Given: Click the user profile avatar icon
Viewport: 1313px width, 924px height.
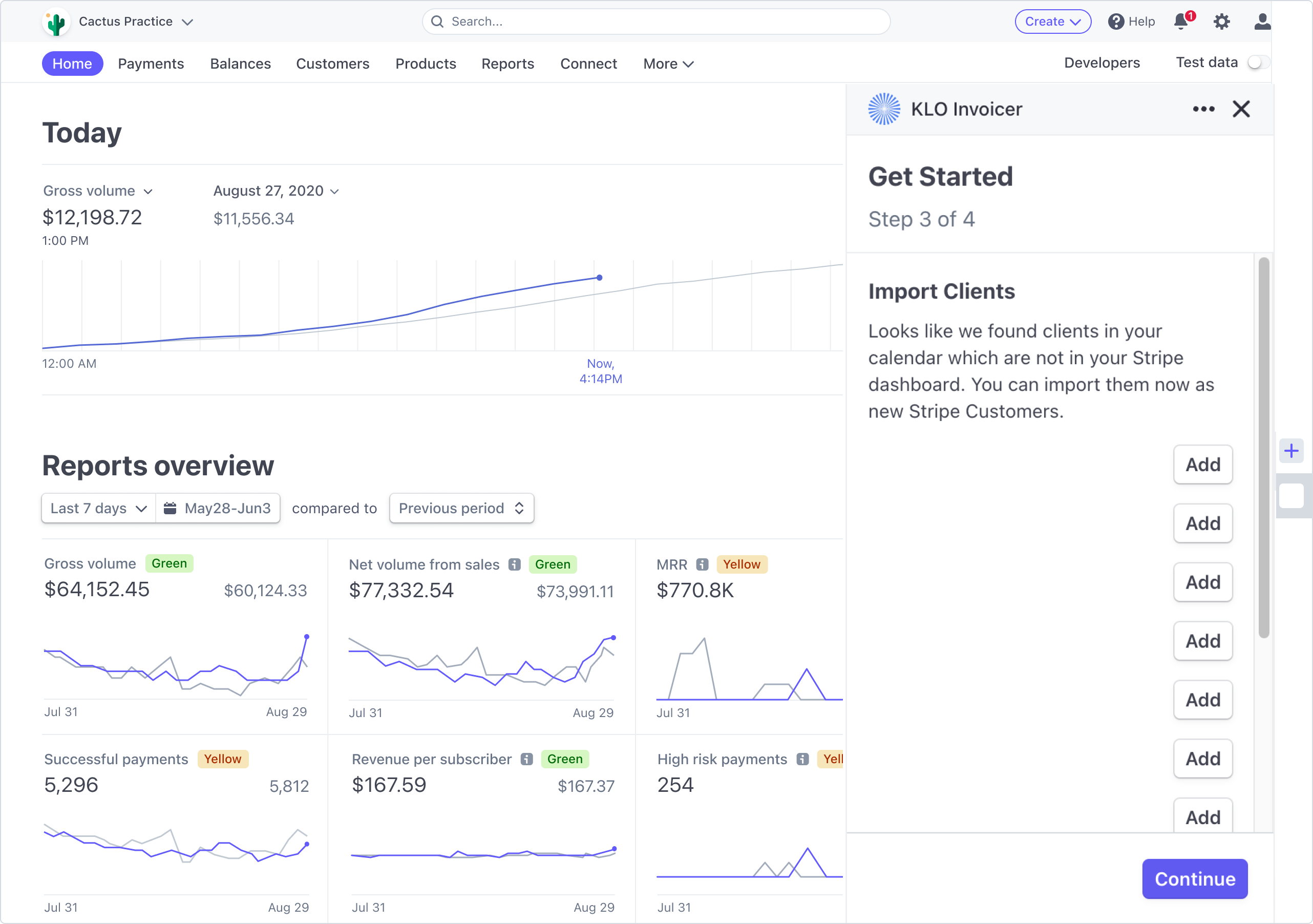Looking at the screenshot, I should tap(1261, 22).
